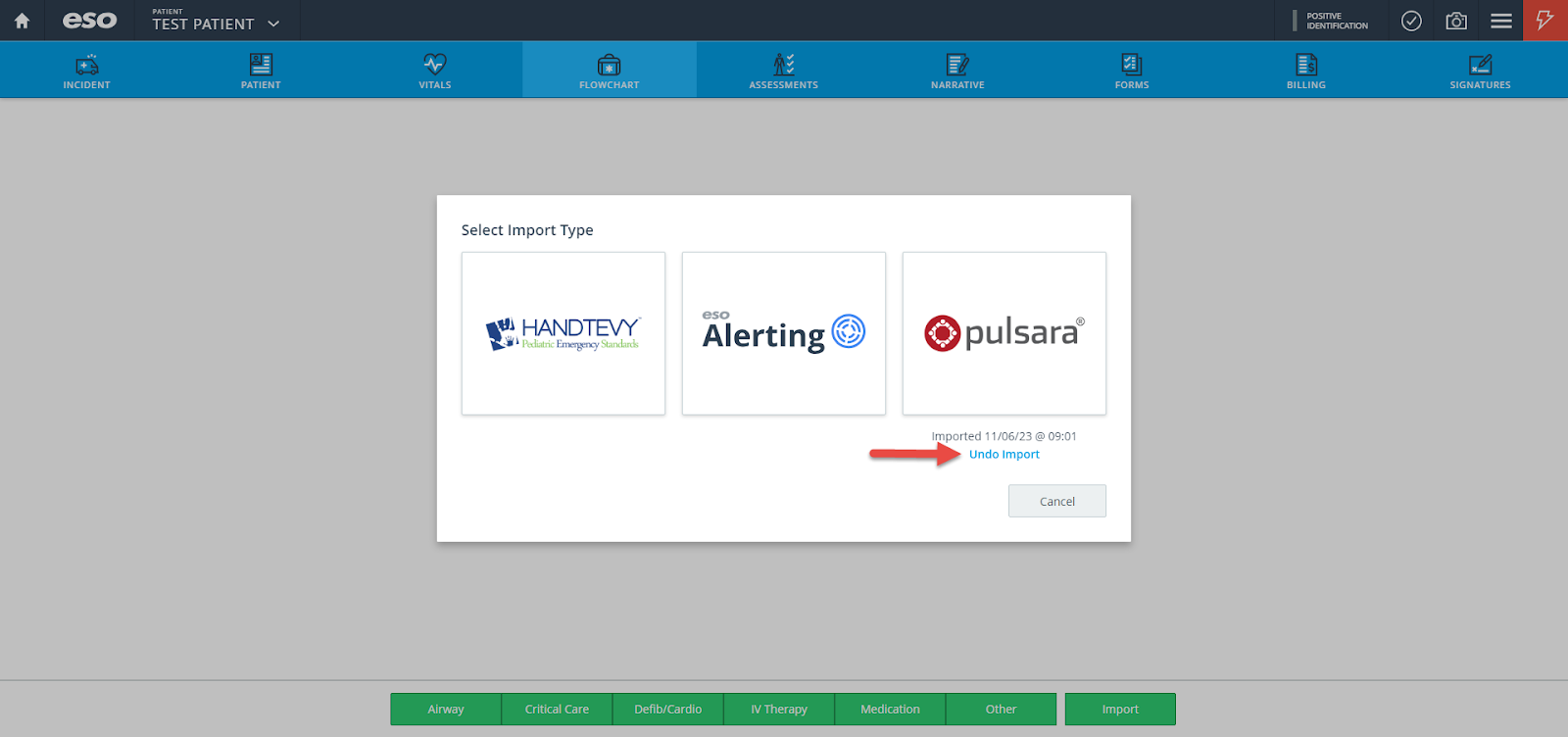Open the Billing tab
Image resolution: width=1568 pixels, height=737 pixels.
(1306, 70)
